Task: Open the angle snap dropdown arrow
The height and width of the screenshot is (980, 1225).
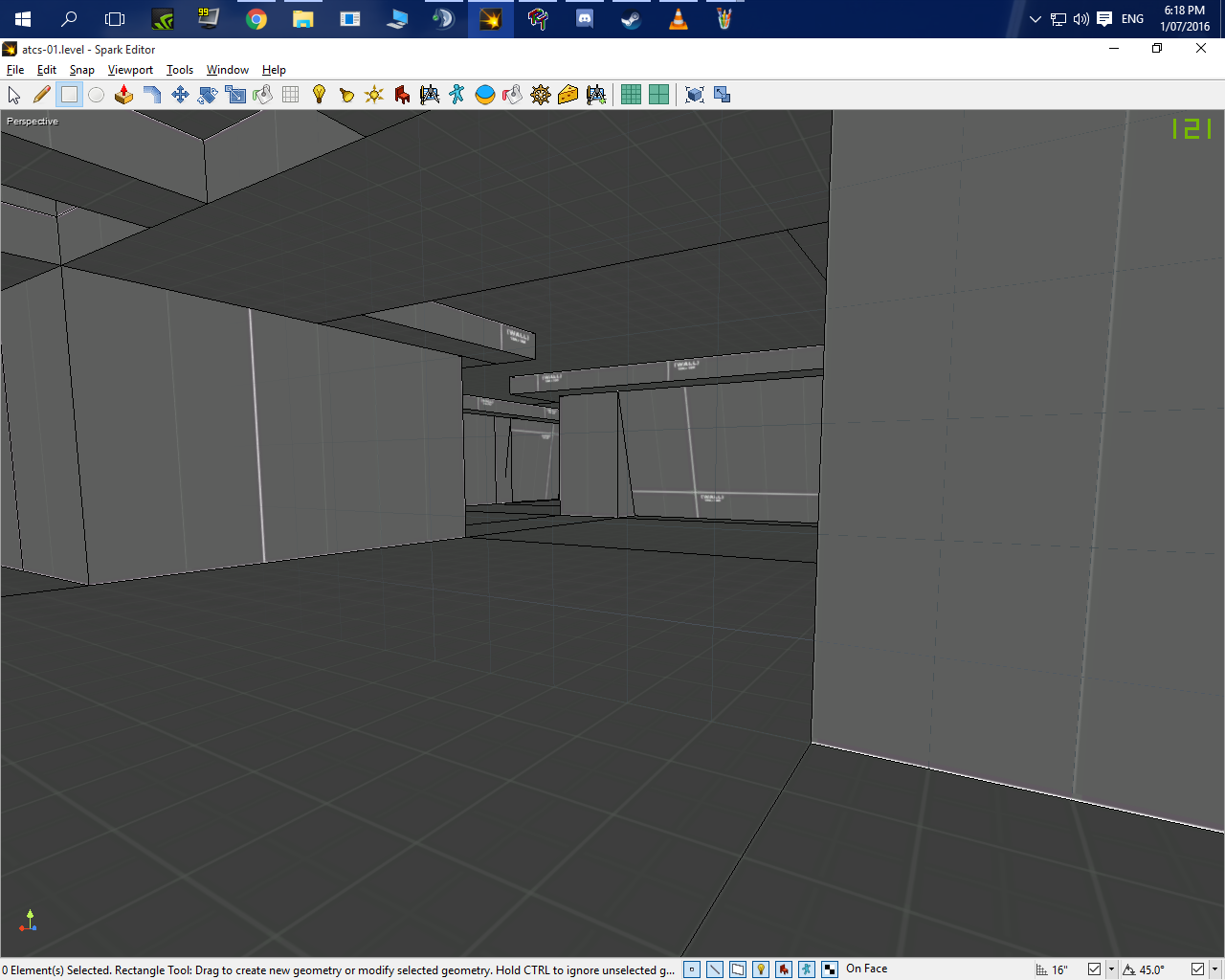Action: (1214, 969)
